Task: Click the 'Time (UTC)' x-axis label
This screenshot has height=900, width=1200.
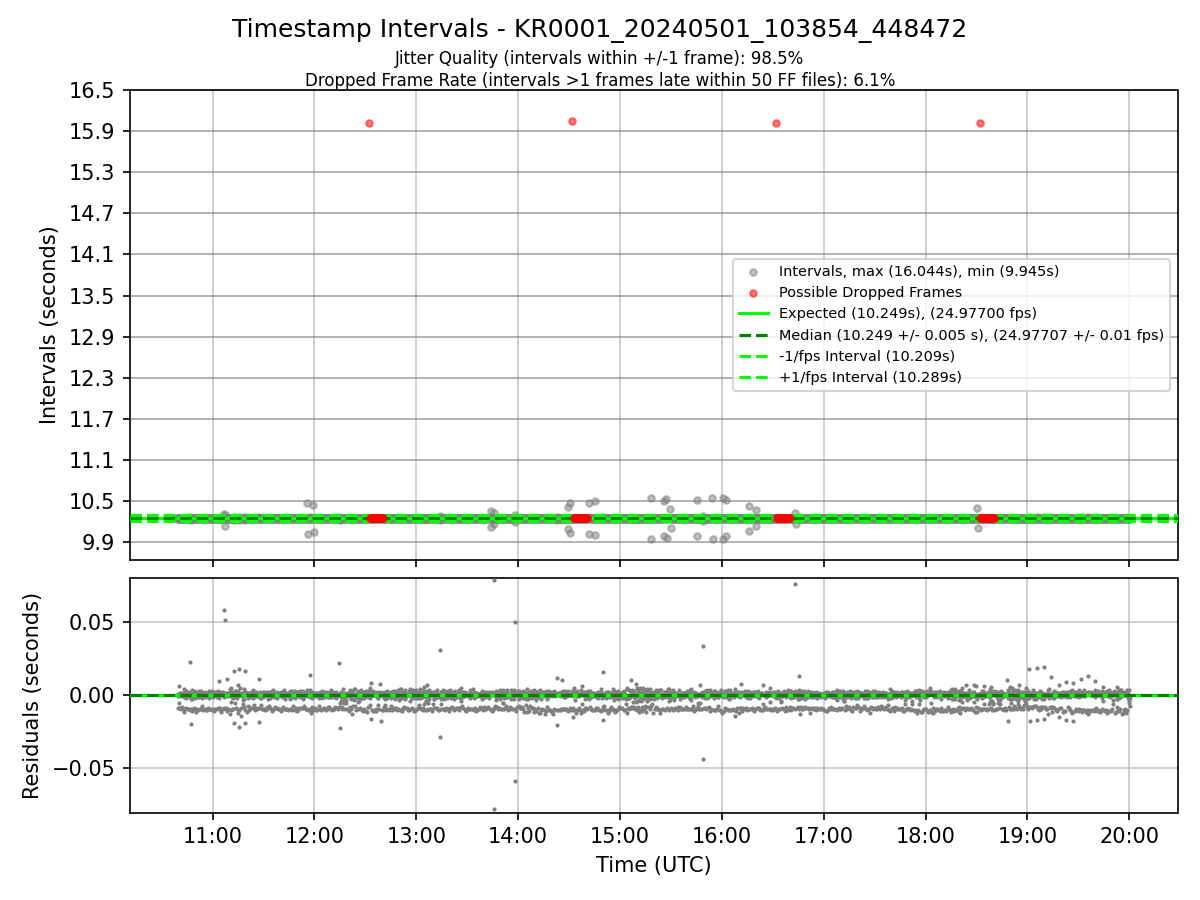Action: pyautogui.click(x=653, y=865)
